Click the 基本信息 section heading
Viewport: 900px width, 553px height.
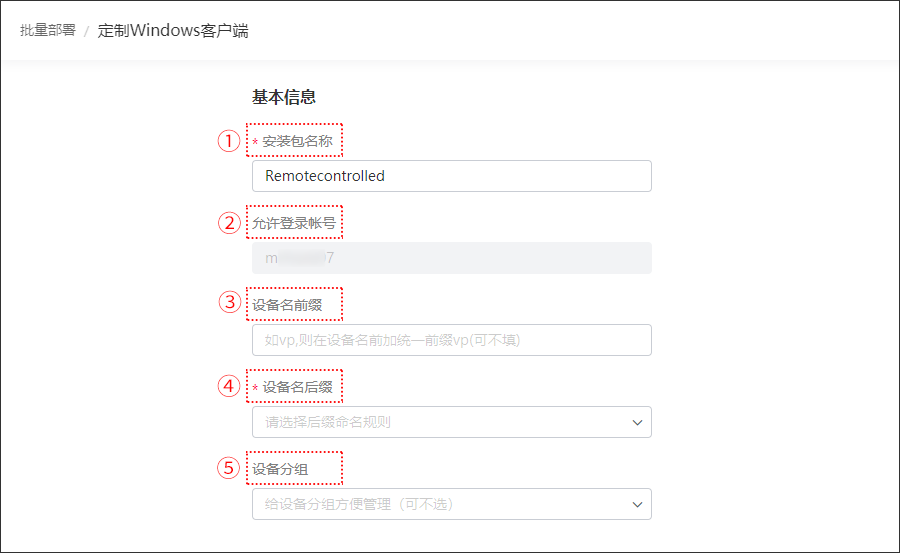point(284,97)
